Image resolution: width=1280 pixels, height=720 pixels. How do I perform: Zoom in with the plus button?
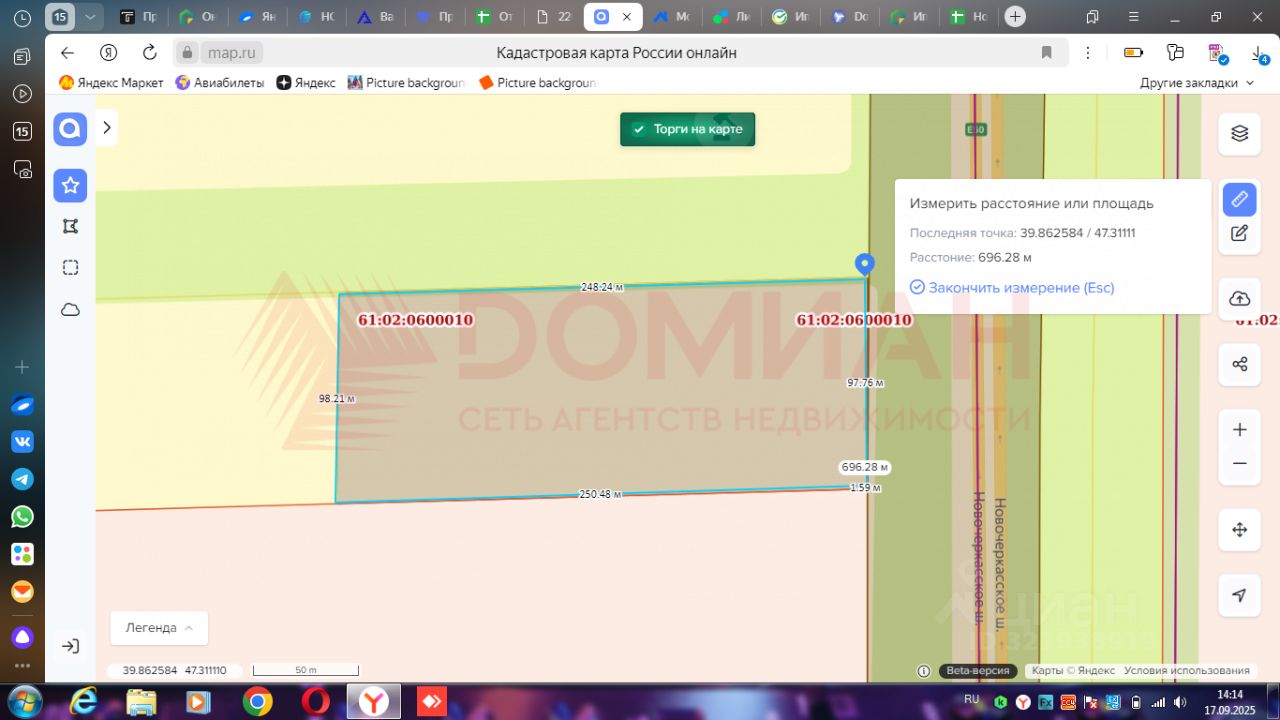1239,430
